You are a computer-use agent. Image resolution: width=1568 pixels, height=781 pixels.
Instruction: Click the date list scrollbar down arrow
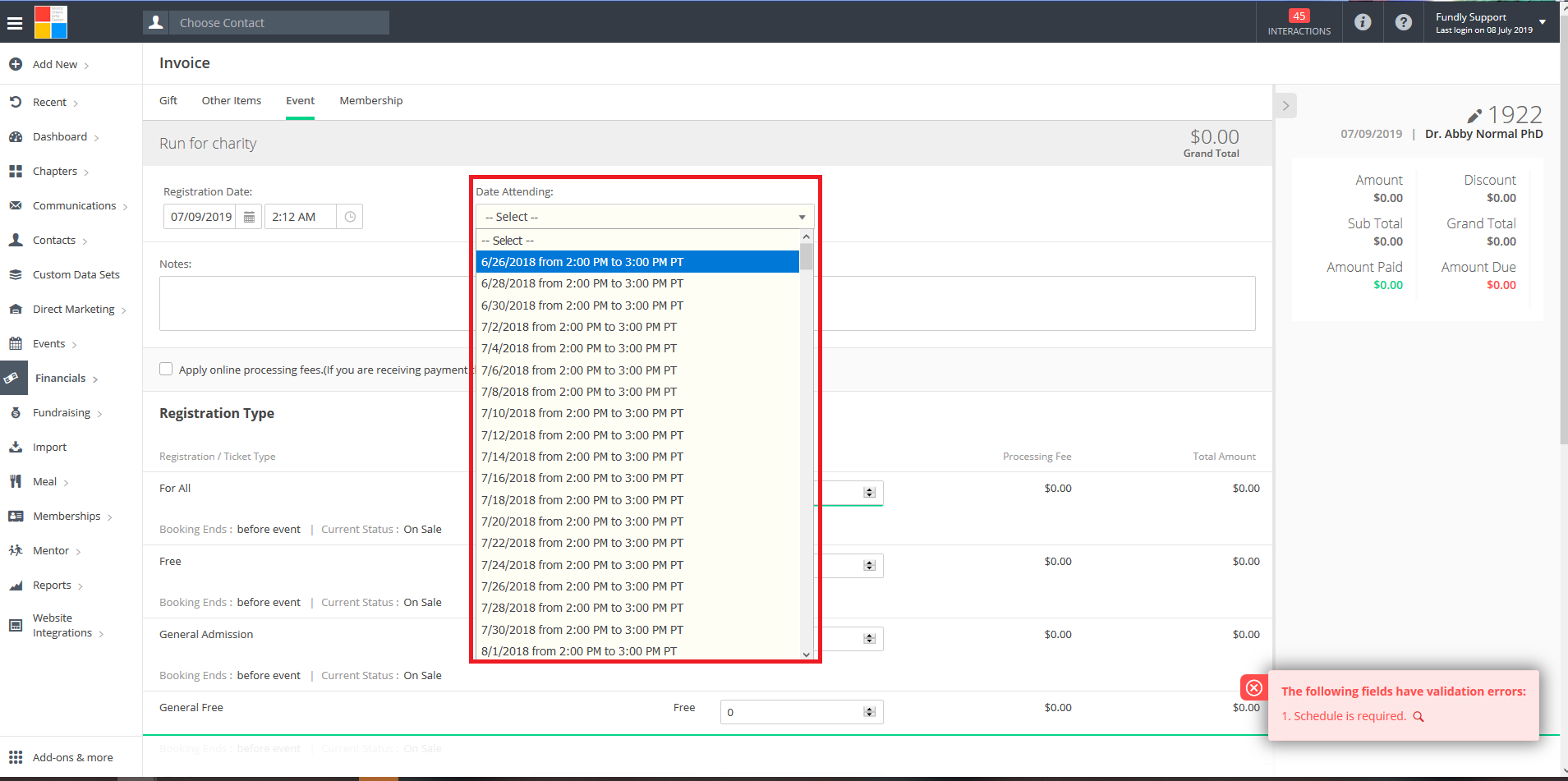point(807,655)
